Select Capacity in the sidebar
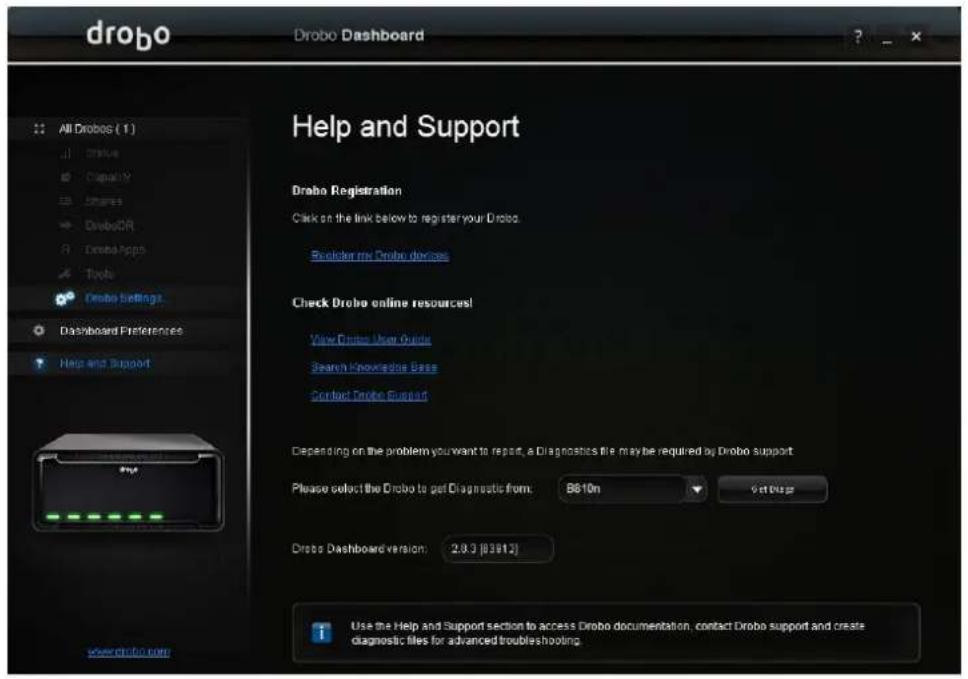The image size is (968, 679). pyautogui.click(x=108, y=177)
